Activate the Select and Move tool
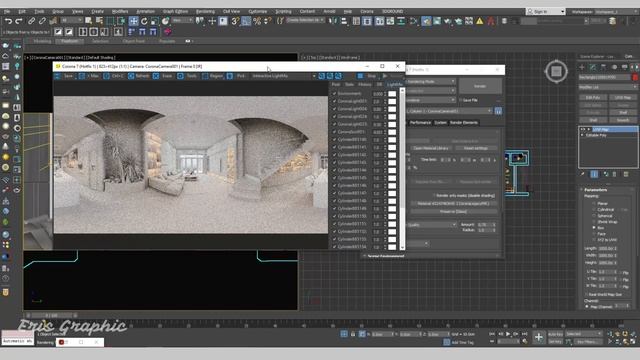 click(133, 21)
